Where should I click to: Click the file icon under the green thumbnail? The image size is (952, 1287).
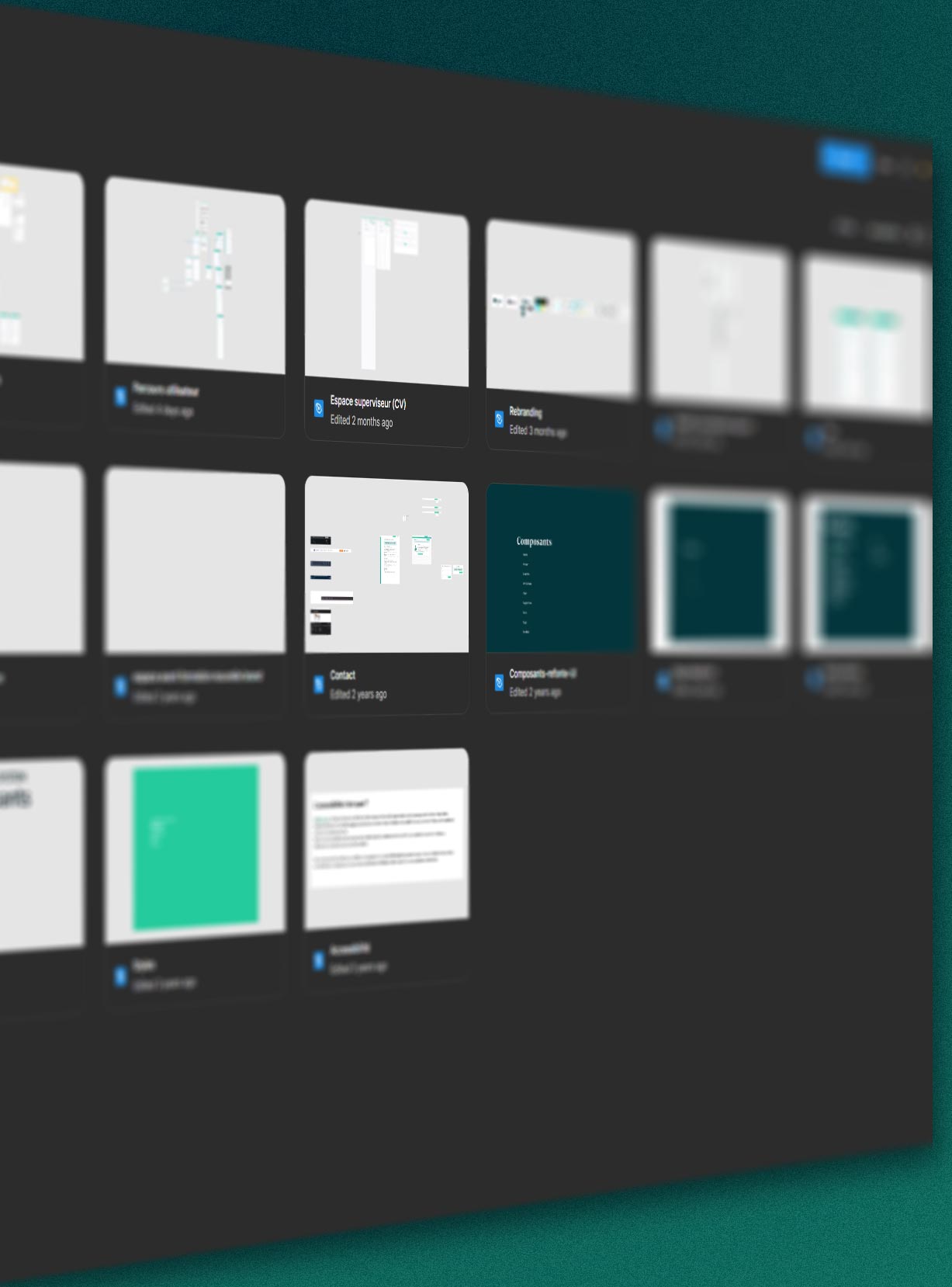click(x=120, y=975)
